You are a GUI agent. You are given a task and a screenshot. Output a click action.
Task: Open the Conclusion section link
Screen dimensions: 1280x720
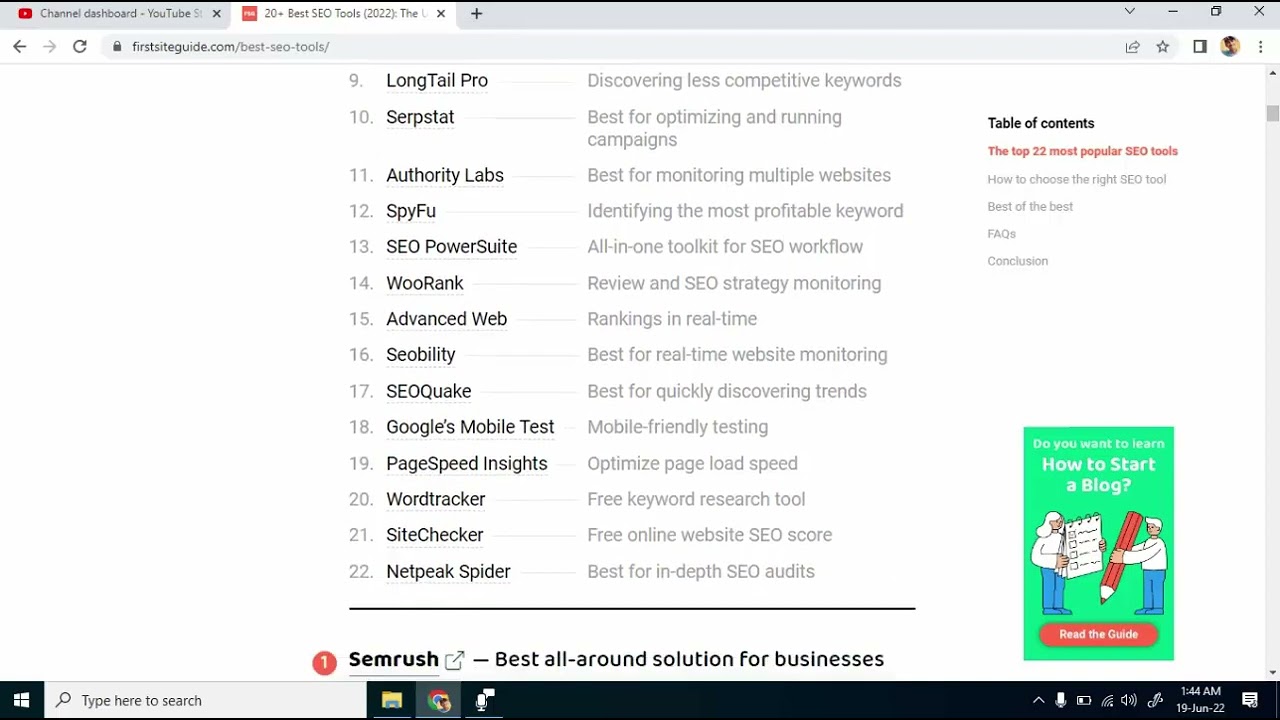tap(1017, 260)
